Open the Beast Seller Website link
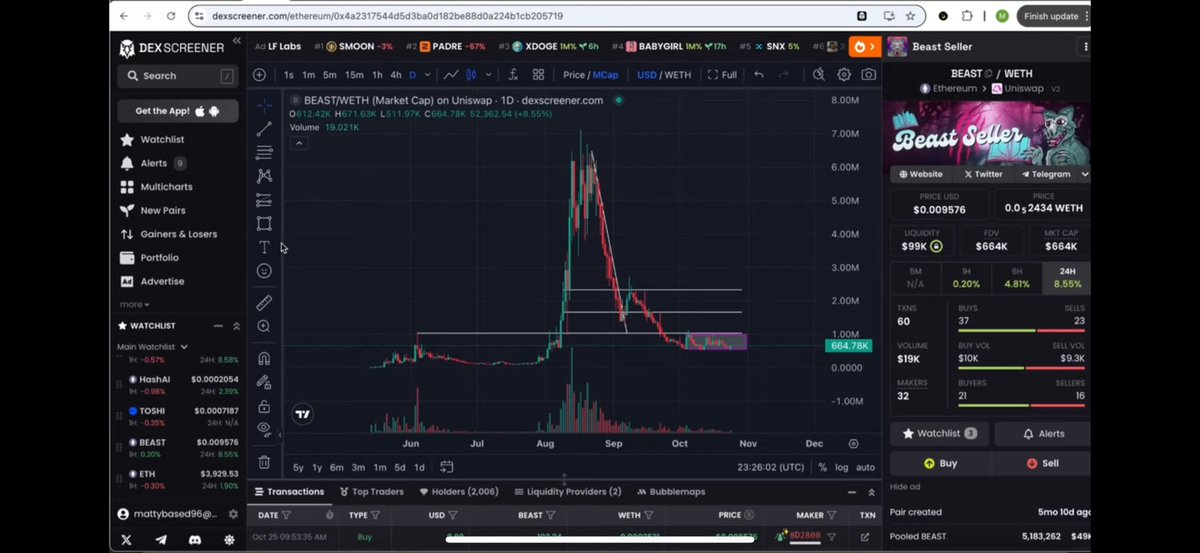Image resolution: width=1200 pixels, height=553 pixels. click(920, 174)
